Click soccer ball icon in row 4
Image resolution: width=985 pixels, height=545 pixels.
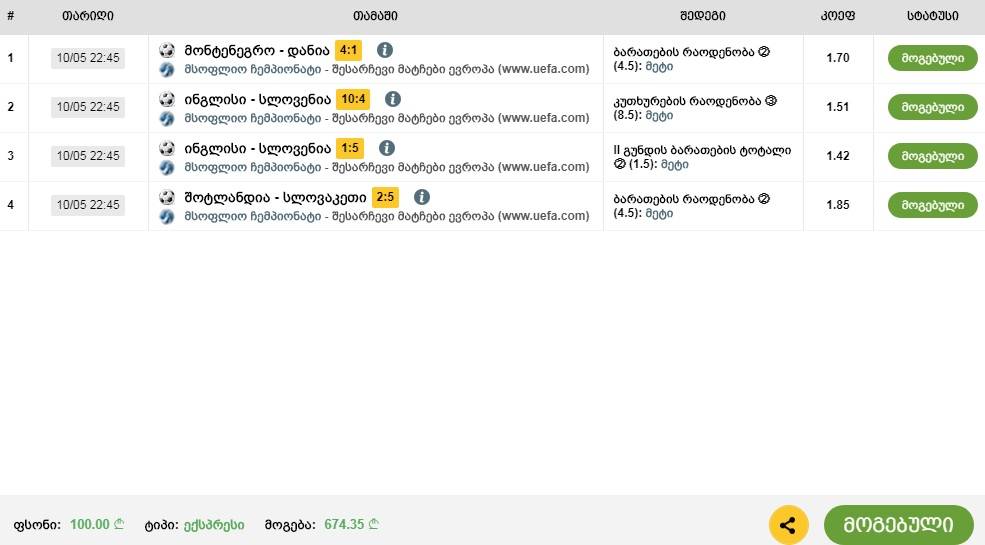point(166,197)
